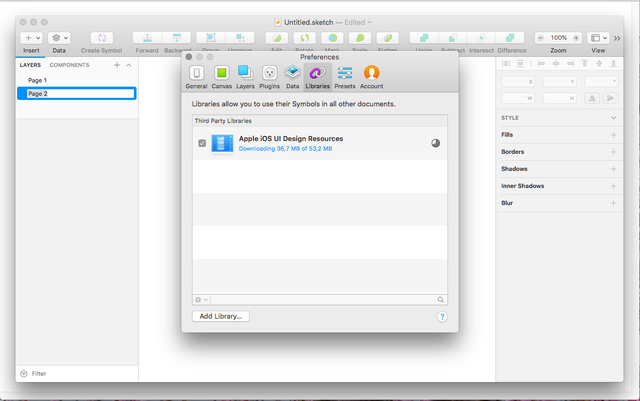Close the Preferences window
Image resolution: width=640 pixels, height=401 pixels.
click(x=189, y=57)
